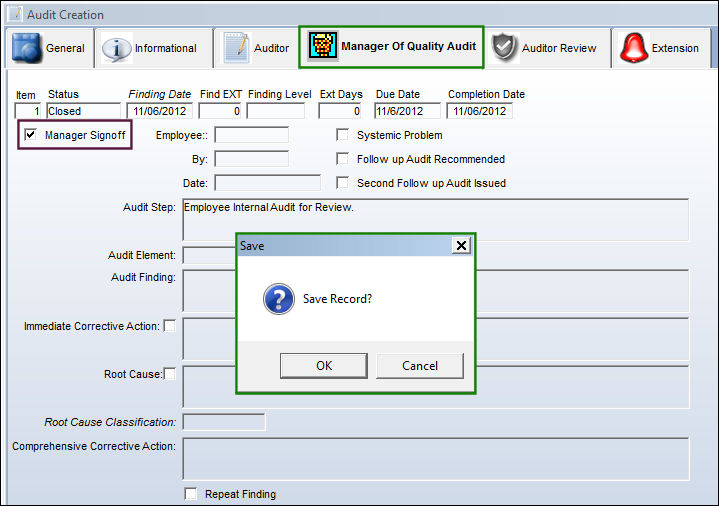Click the blue question mark icon in Save dialog
719x506 pixels.
(279, 299)
